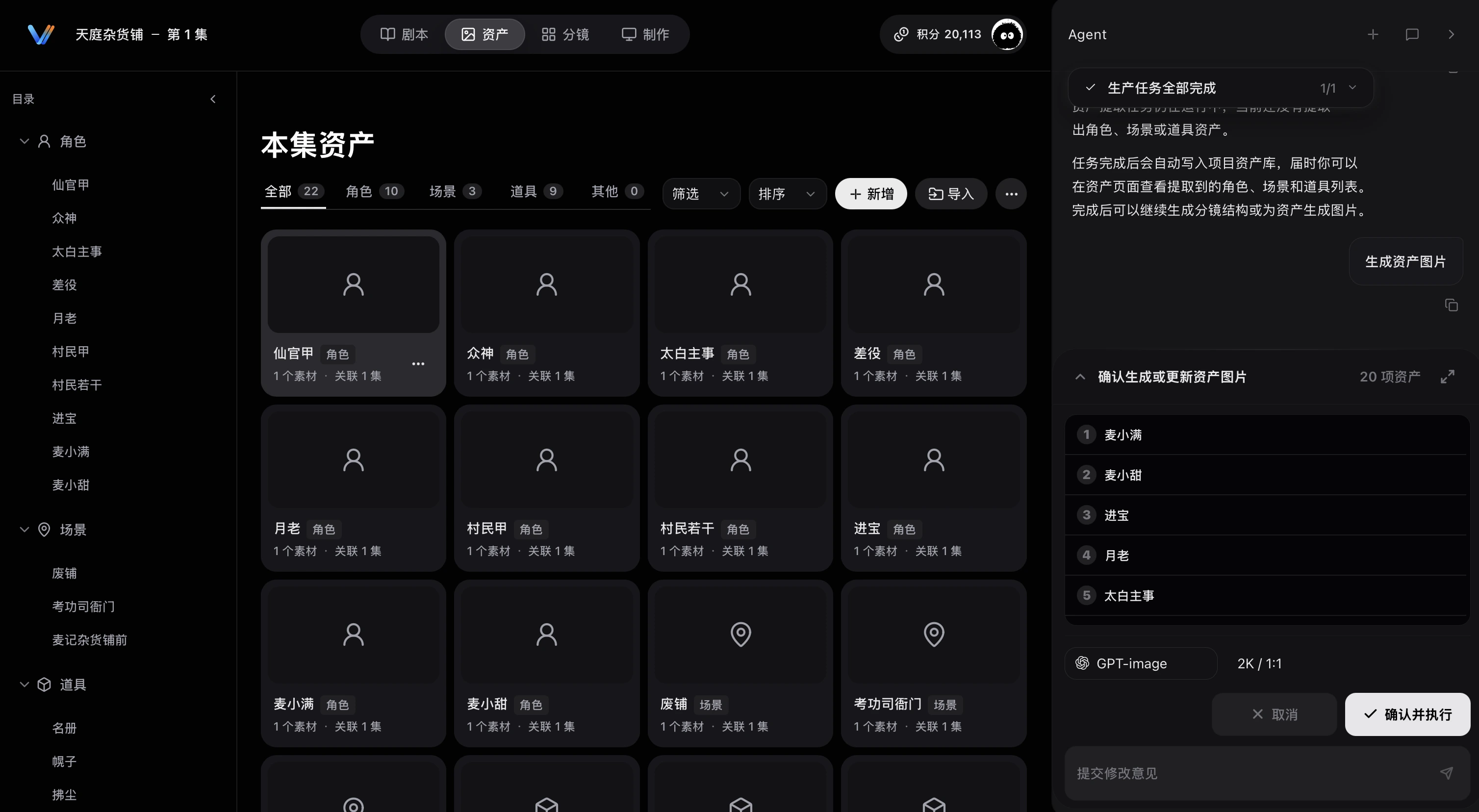Select 太白主事 in the sidebar tree
The width and height of the screenshot is (1479, 812).
tap(77, 252)
